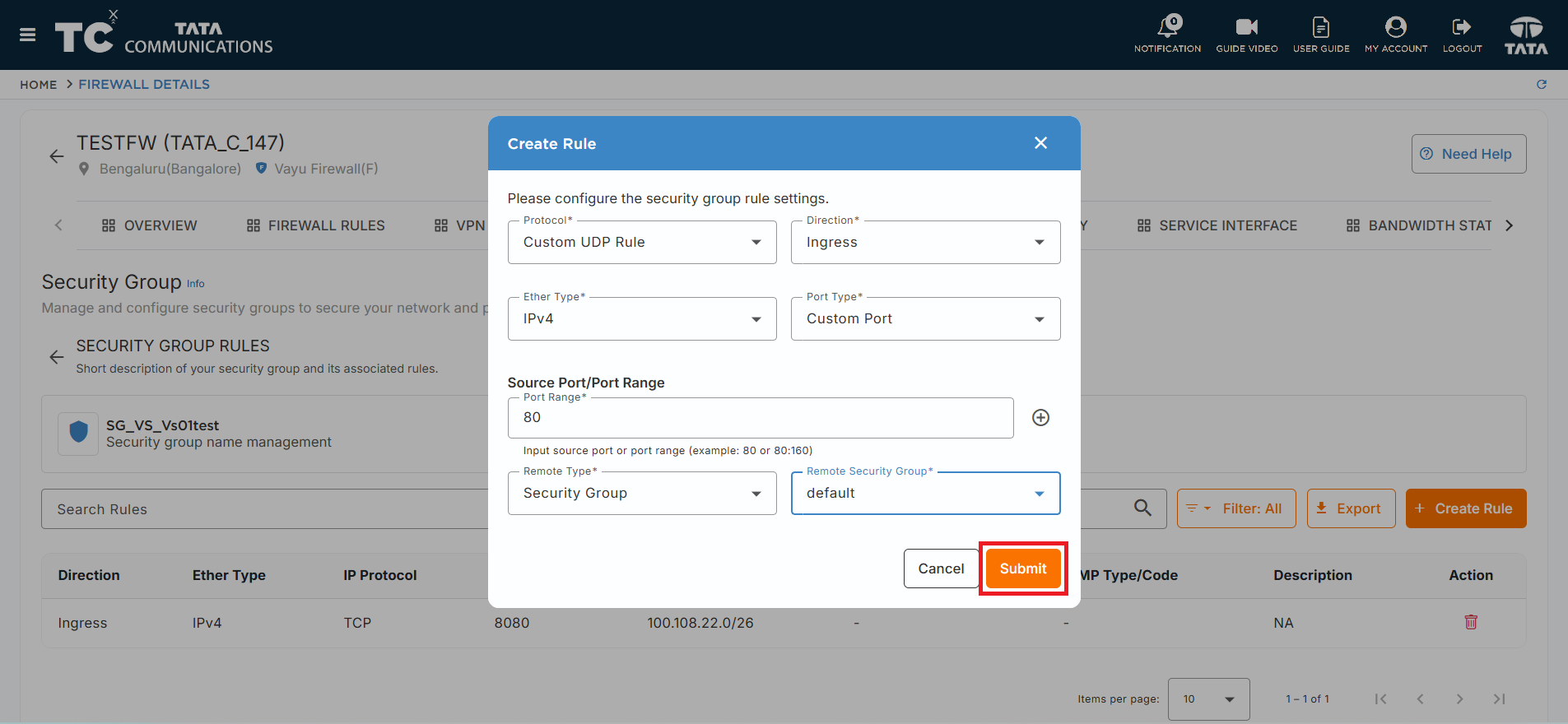Viewport: 1568px width, 724px height.
Task: Go back using arrow beside Security Group Rules
Action: click(57, 356)
